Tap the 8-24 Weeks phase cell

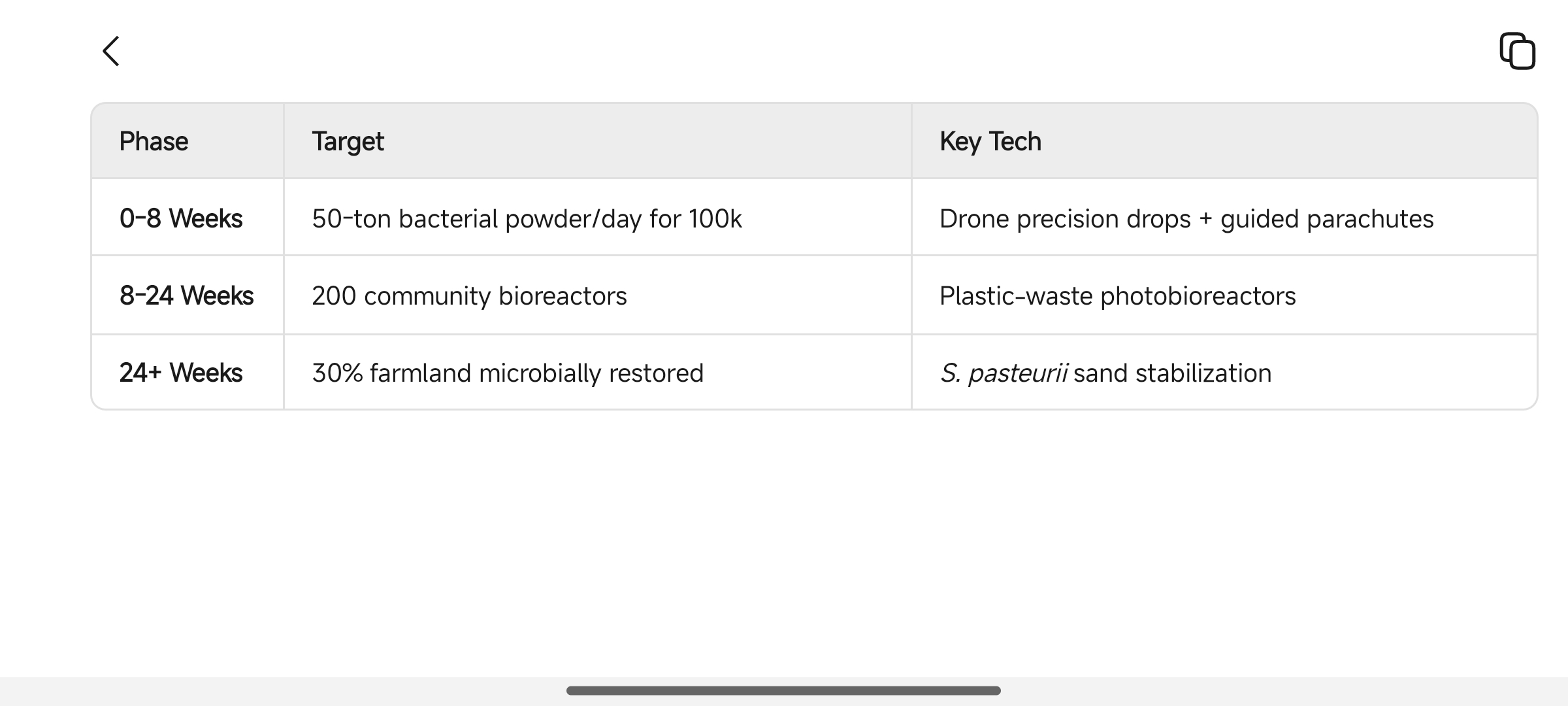point(188,295)
